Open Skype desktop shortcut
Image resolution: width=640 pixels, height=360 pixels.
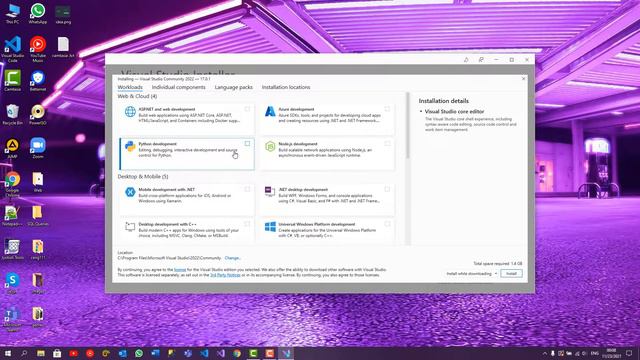tap(13, 283)
